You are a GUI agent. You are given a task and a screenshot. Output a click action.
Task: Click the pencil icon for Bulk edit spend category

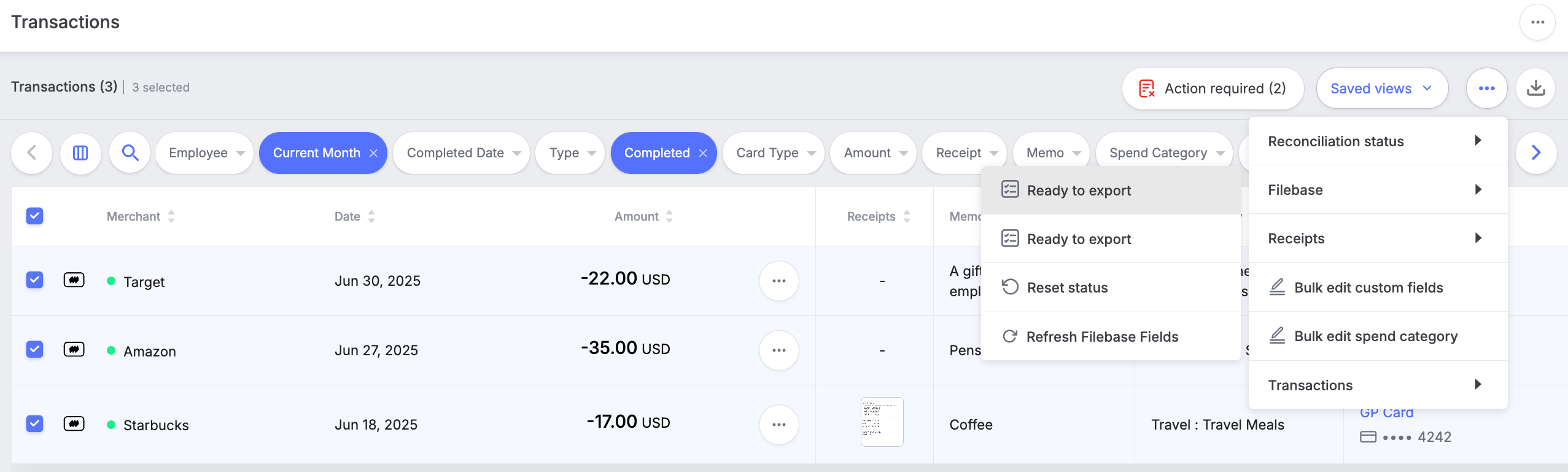point(1277,336)
